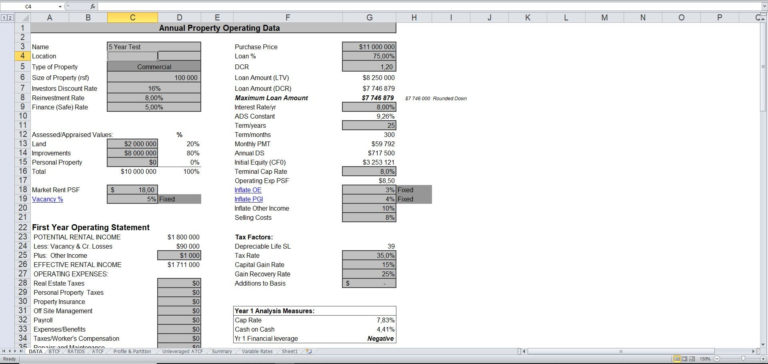
Task: Select the Selling Costs 8% cell
Action: pyautogui.click(x=369, y=218)
